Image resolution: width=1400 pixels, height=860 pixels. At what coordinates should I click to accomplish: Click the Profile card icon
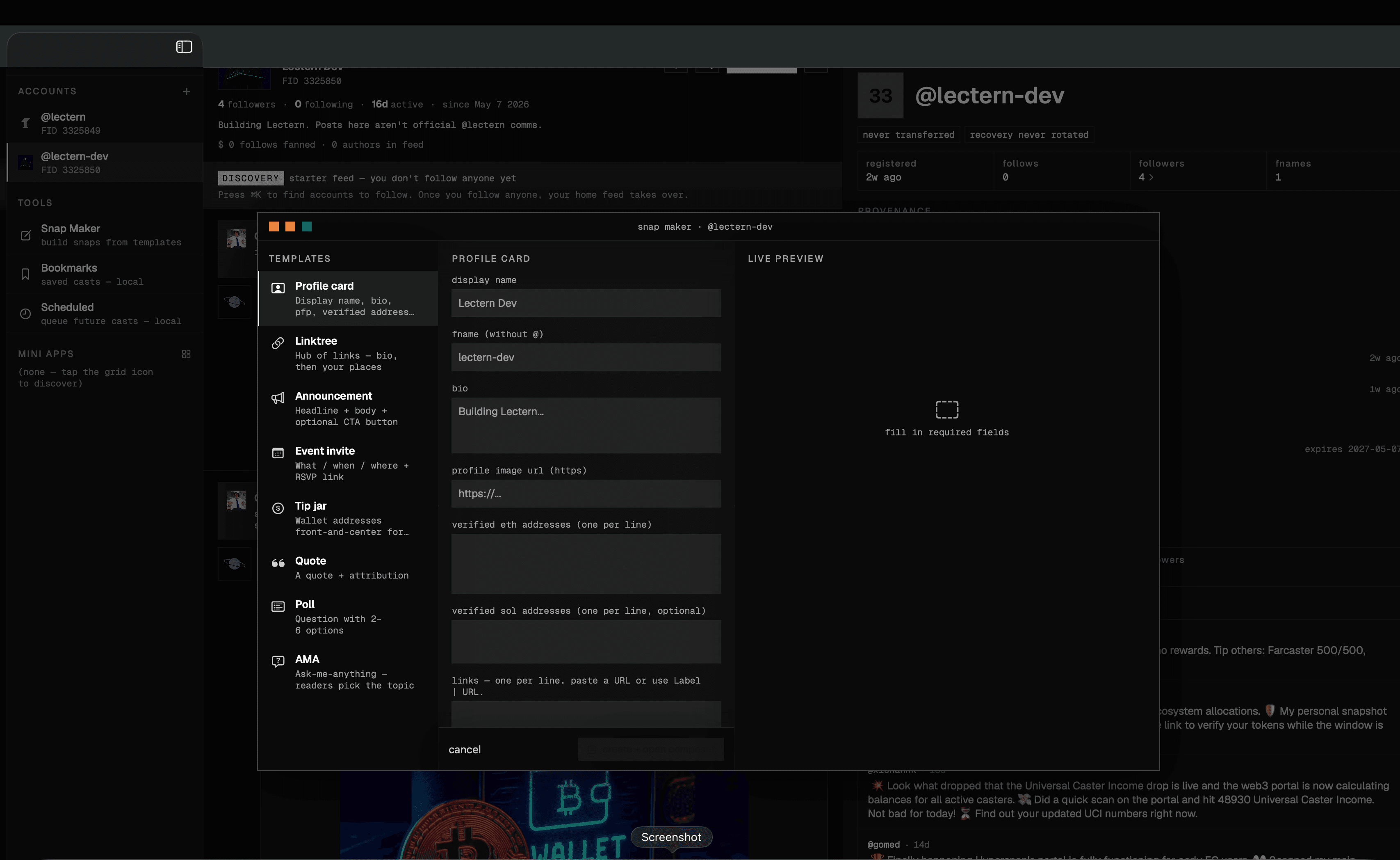point(278,288)
